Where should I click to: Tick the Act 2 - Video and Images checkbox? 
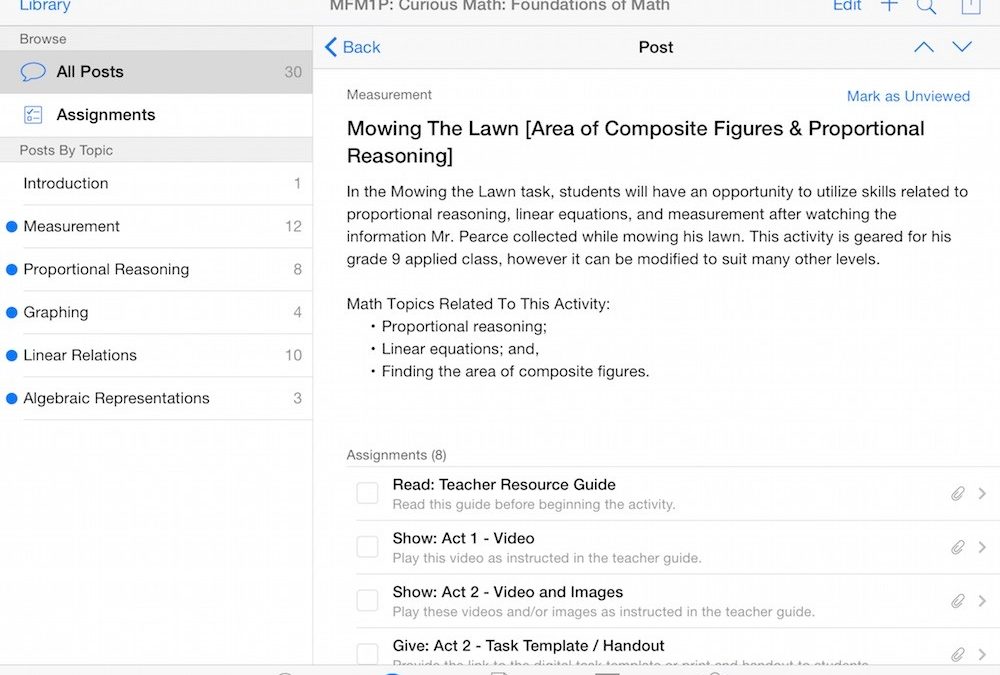point(368,601)
